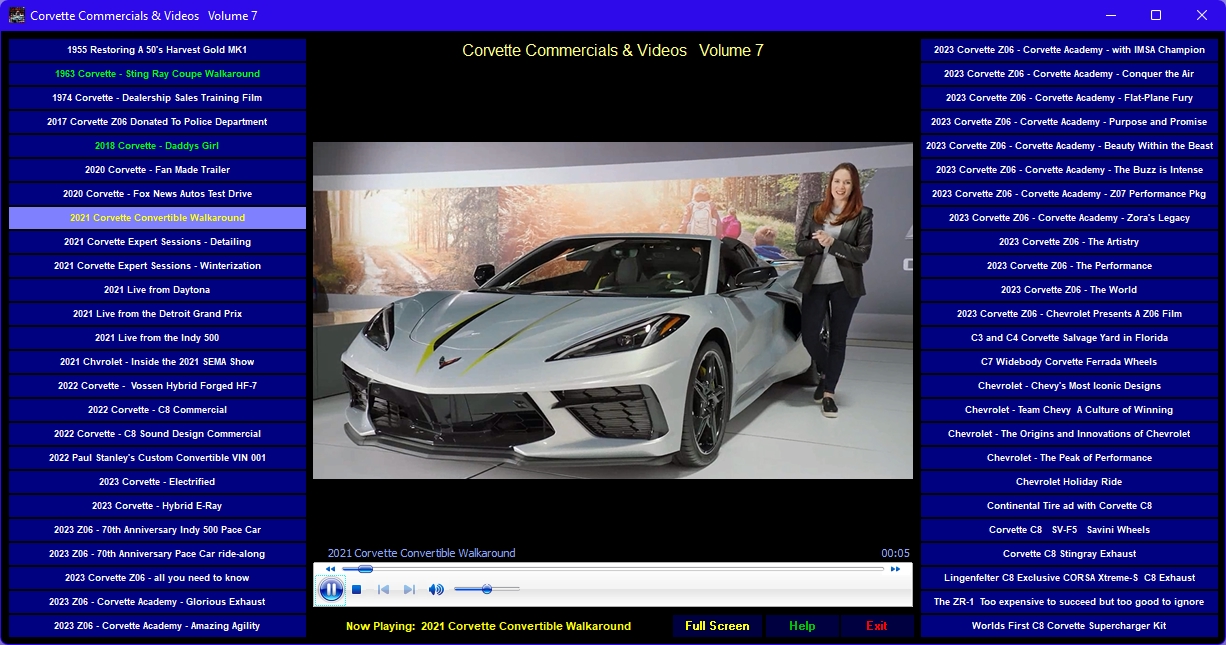Click the Corvette video display area
1226x645 pixels.
tap(613, 310)
